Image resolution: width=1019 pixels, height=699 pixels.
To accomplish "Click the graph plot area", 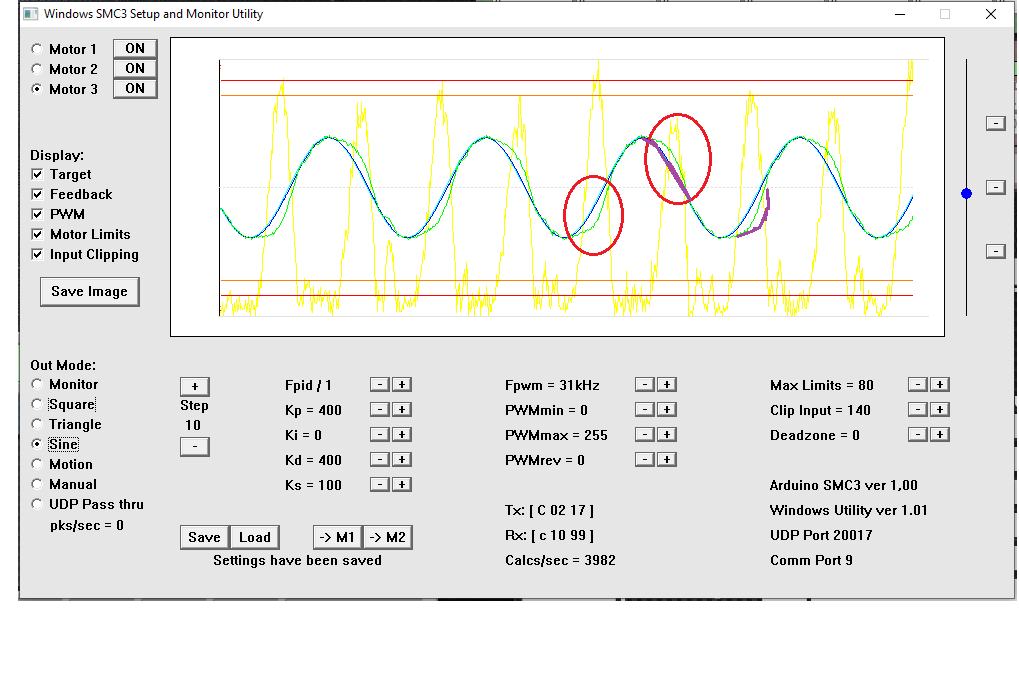I will point(557,187).
